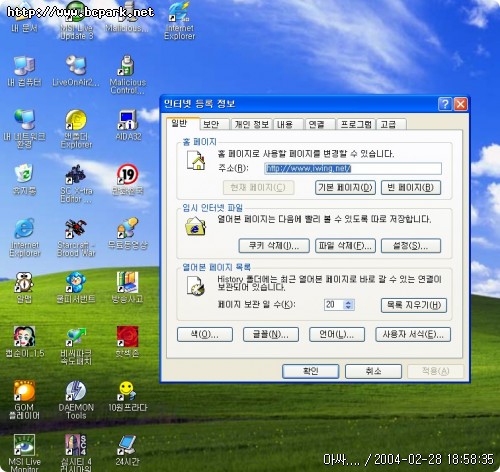Launch the SC X-tra Editor shortcut

point(76,183)
